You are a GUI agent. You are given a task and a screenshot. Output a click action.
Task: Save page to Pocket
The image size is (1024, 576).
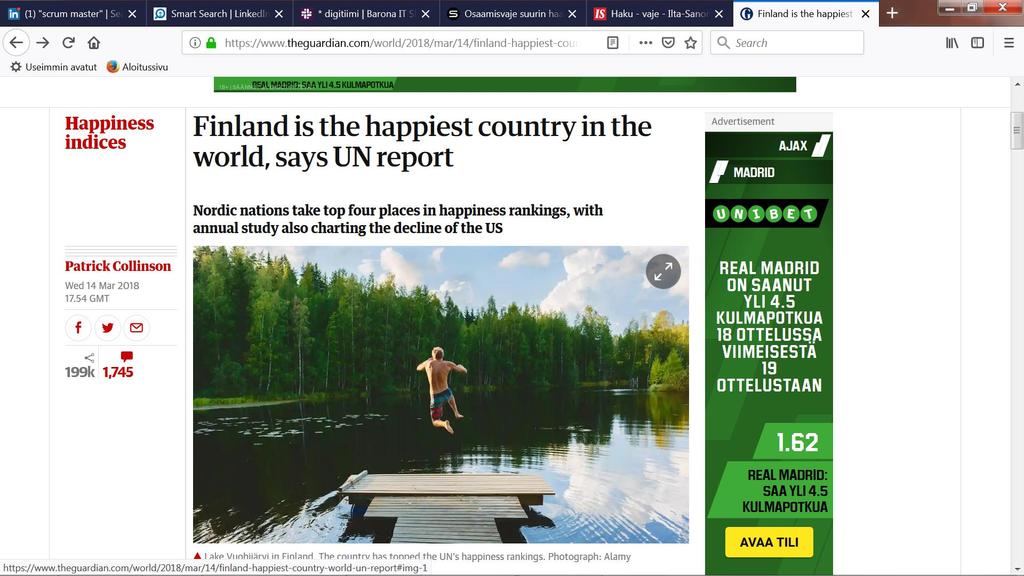click(668, 42)
